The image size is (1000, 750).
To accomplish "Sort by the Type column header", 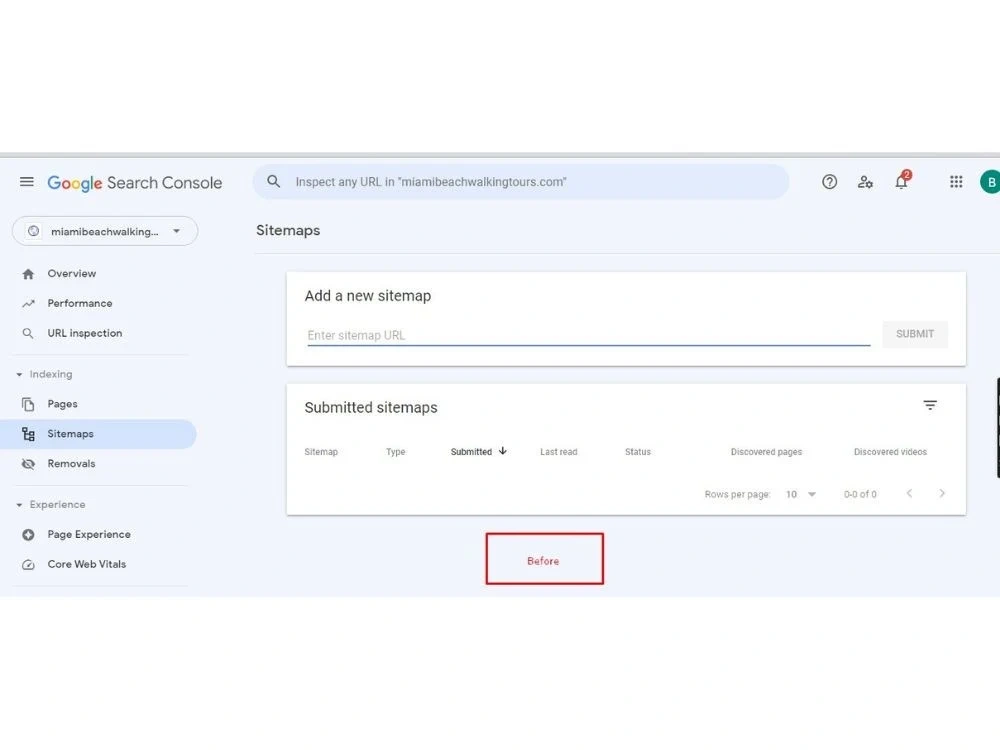I will pos(395,452).
